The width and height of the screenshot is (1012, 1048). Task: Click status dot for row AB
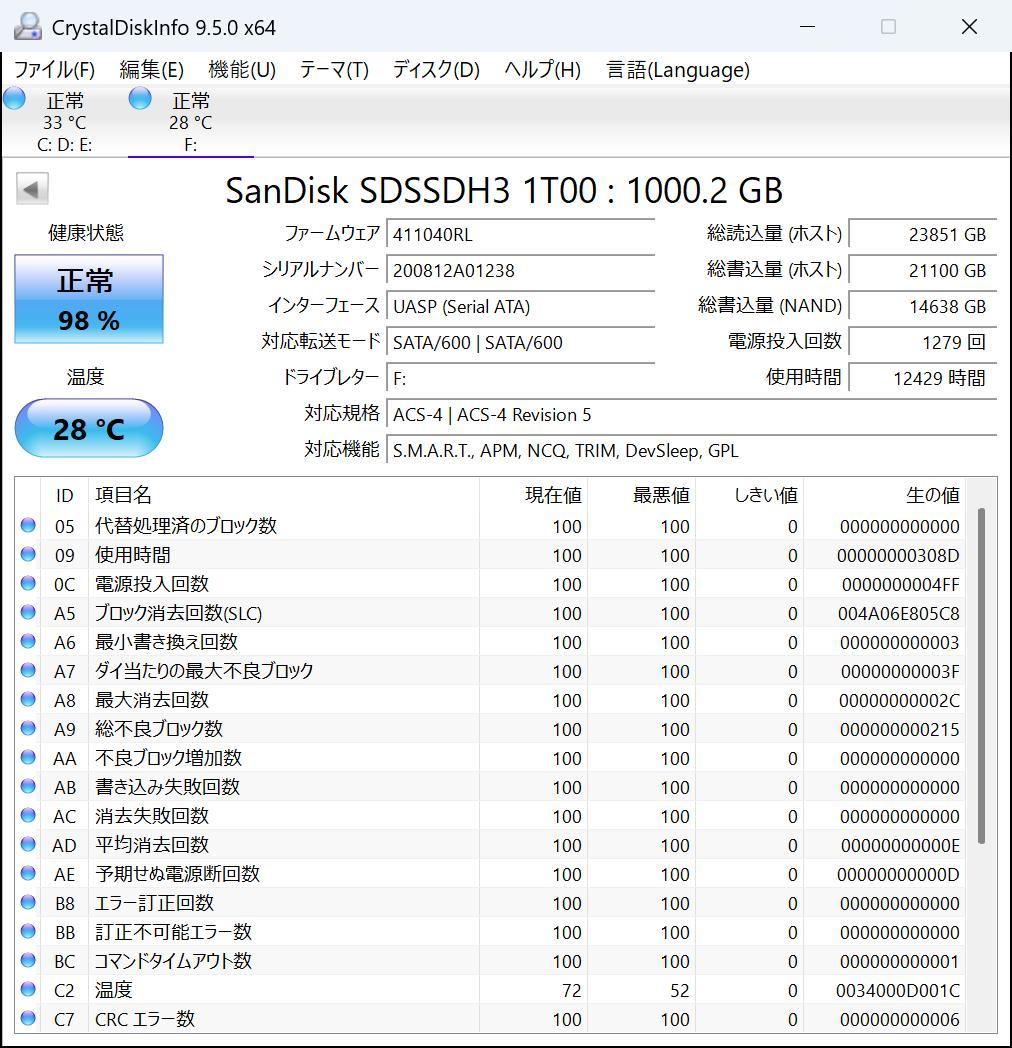tap(28, 787)
